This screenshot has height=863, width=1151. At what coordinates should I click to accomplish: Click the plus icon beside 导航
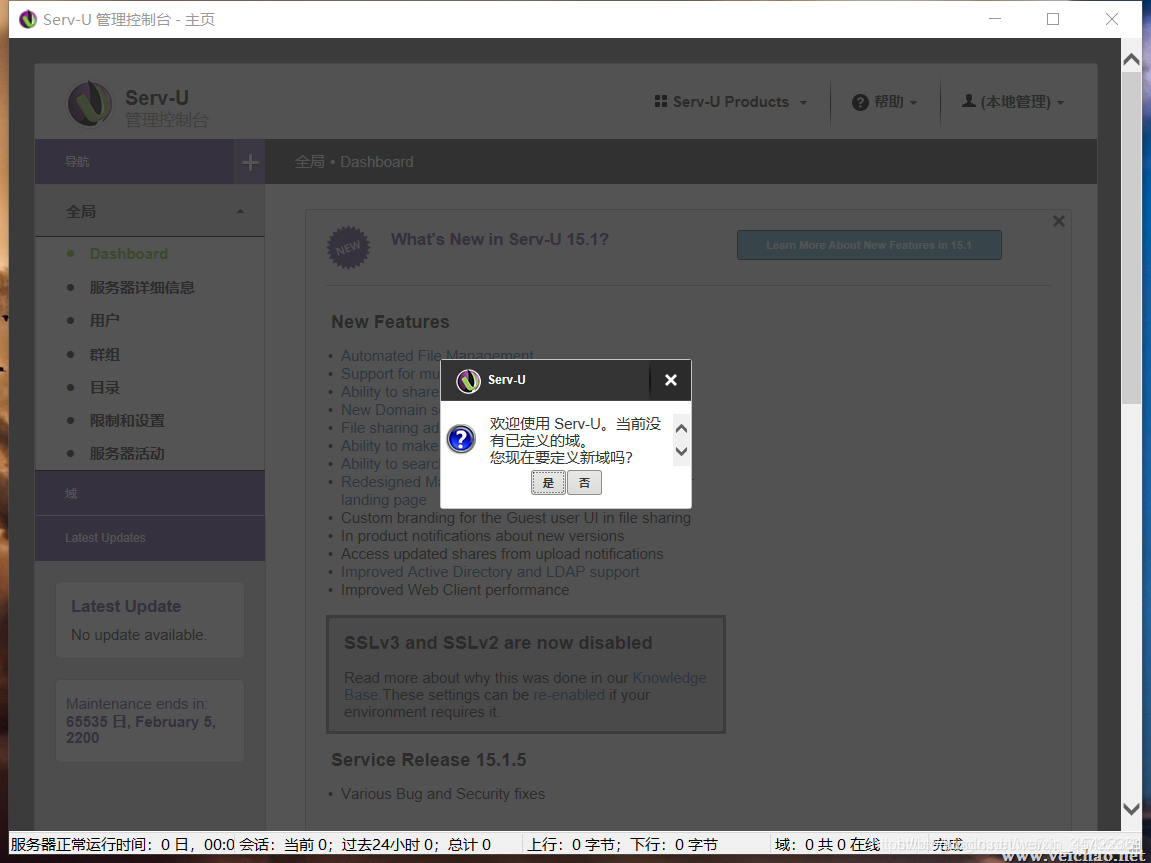(250, 162)
